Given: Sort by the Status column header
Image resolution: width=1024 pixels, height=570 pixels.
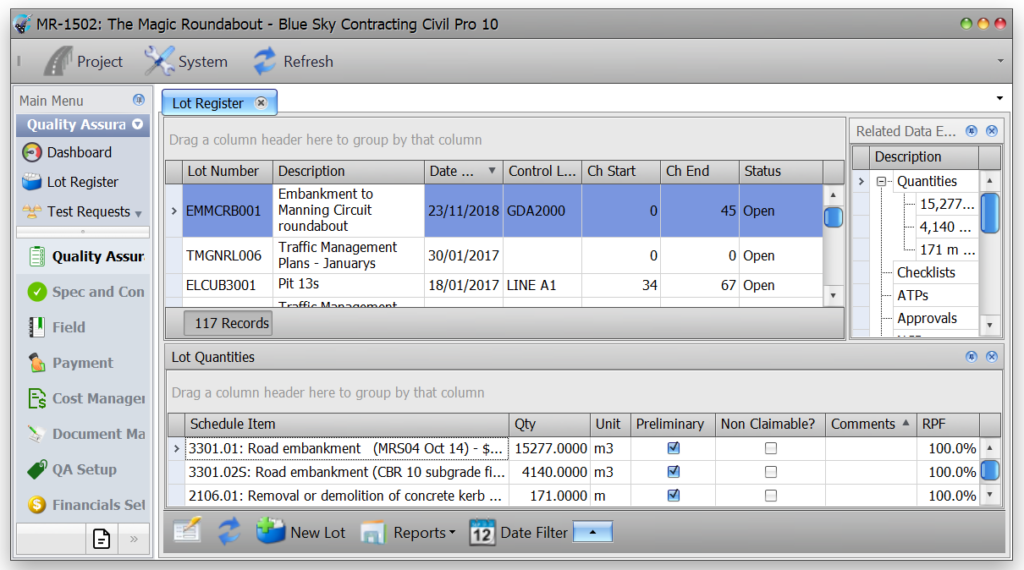Looking at the screenshot, I should (x=780, y=171).
